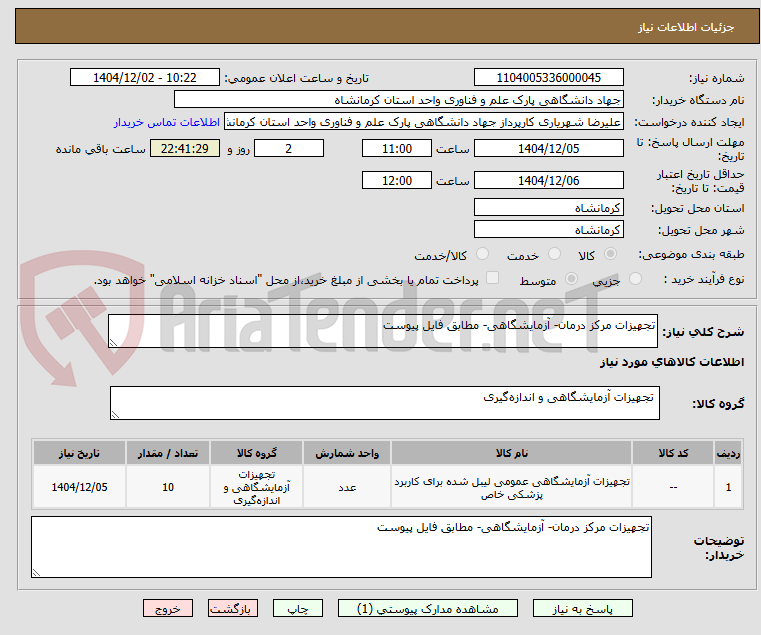Click price validity date 1404/12/06 field
761x635 pixels.
click(x=548, y=180)
